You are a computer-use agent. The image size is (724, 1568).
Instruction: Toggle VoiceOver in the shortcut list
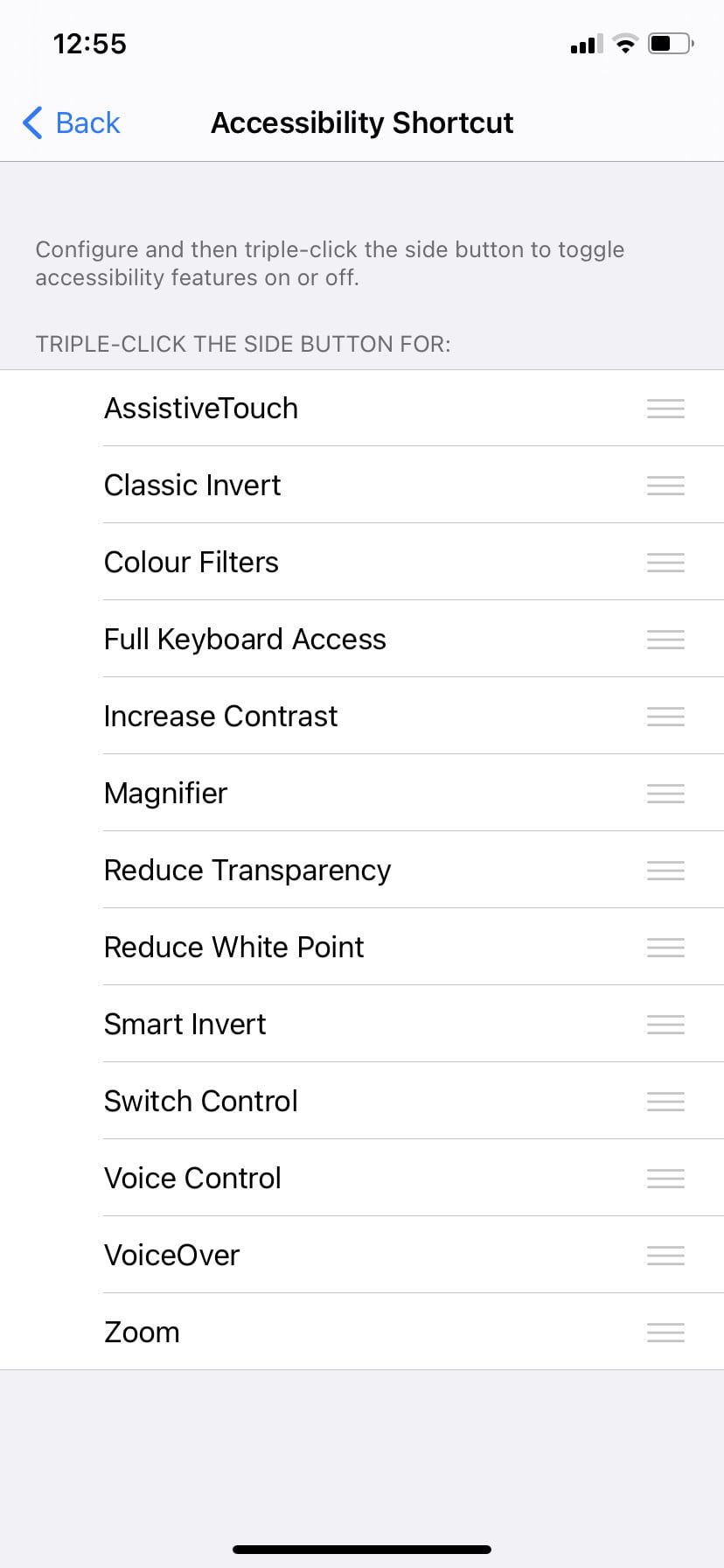[172, 1256]
